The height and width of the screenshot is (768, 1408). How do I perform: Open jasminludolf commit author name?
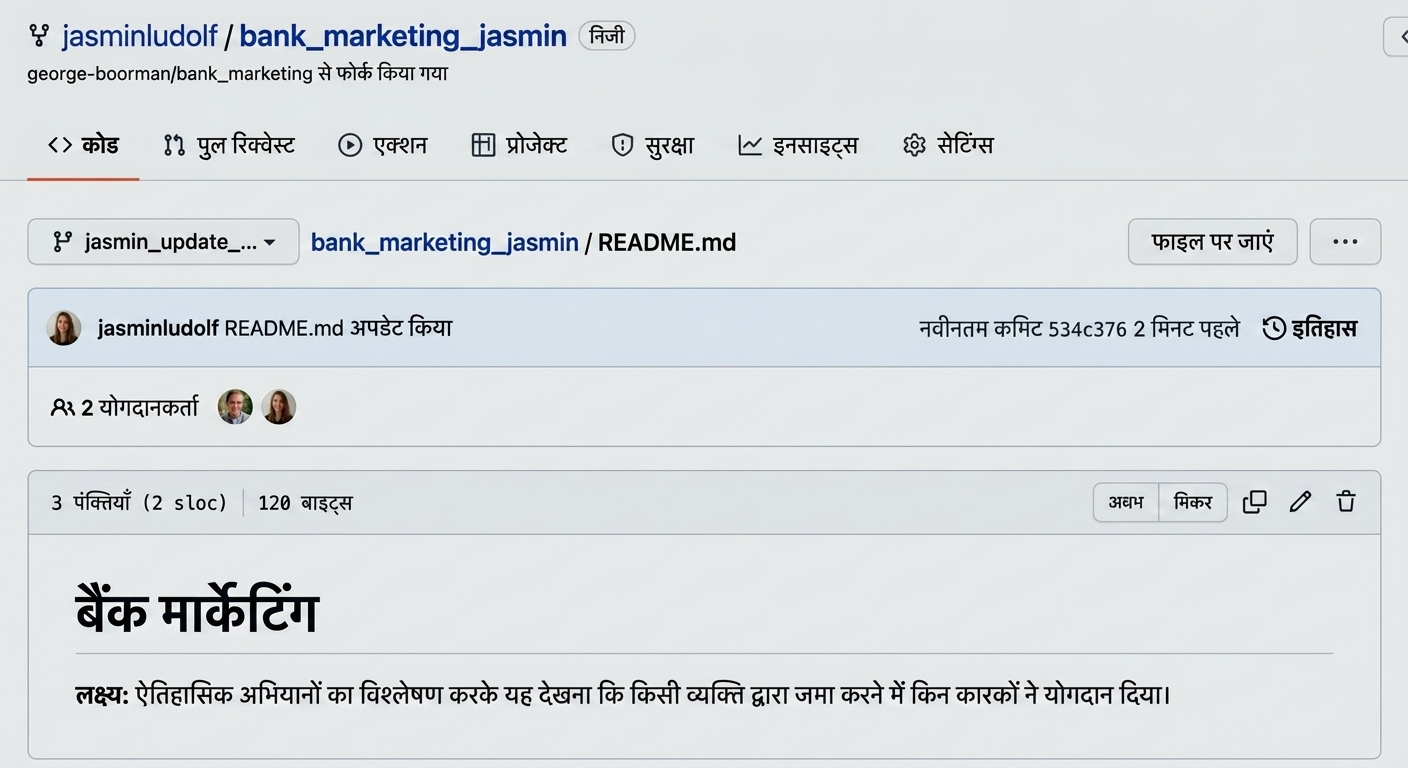click(x=158, y=328)
